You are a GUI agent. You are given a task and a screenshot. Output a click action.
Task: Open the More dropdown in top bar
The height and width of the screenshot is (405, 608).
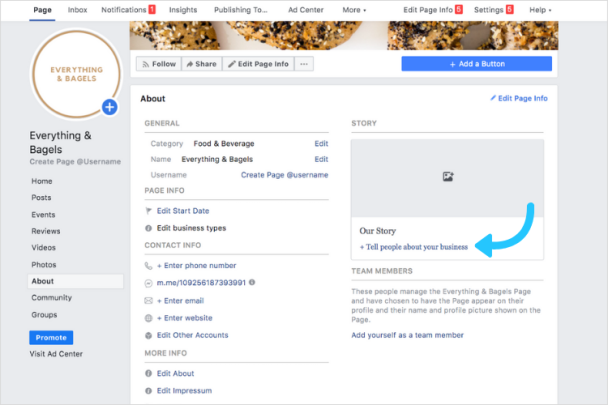coord(353,9)
